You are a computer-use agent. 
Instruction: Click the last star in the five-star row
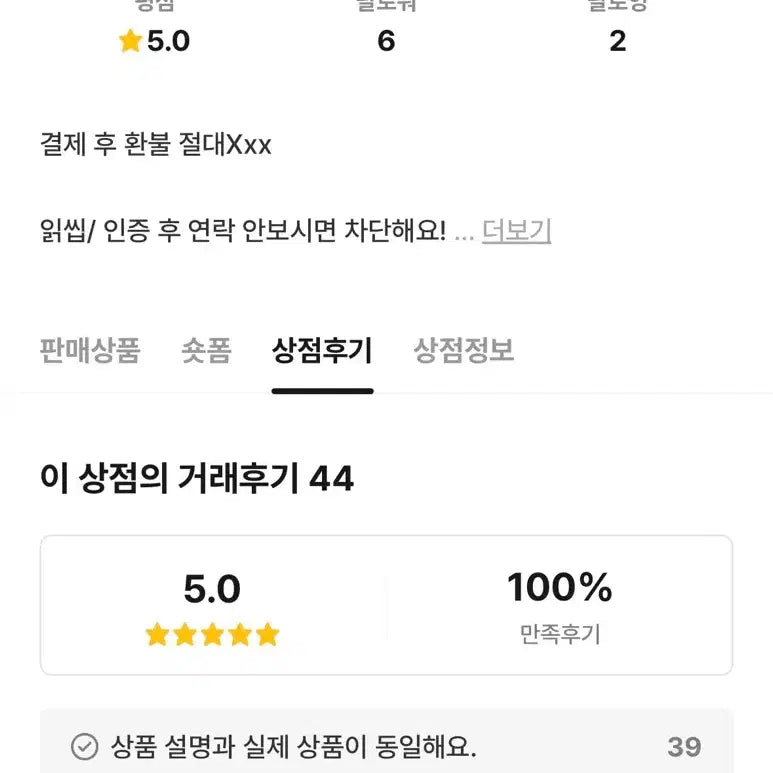tap(267, 634)
